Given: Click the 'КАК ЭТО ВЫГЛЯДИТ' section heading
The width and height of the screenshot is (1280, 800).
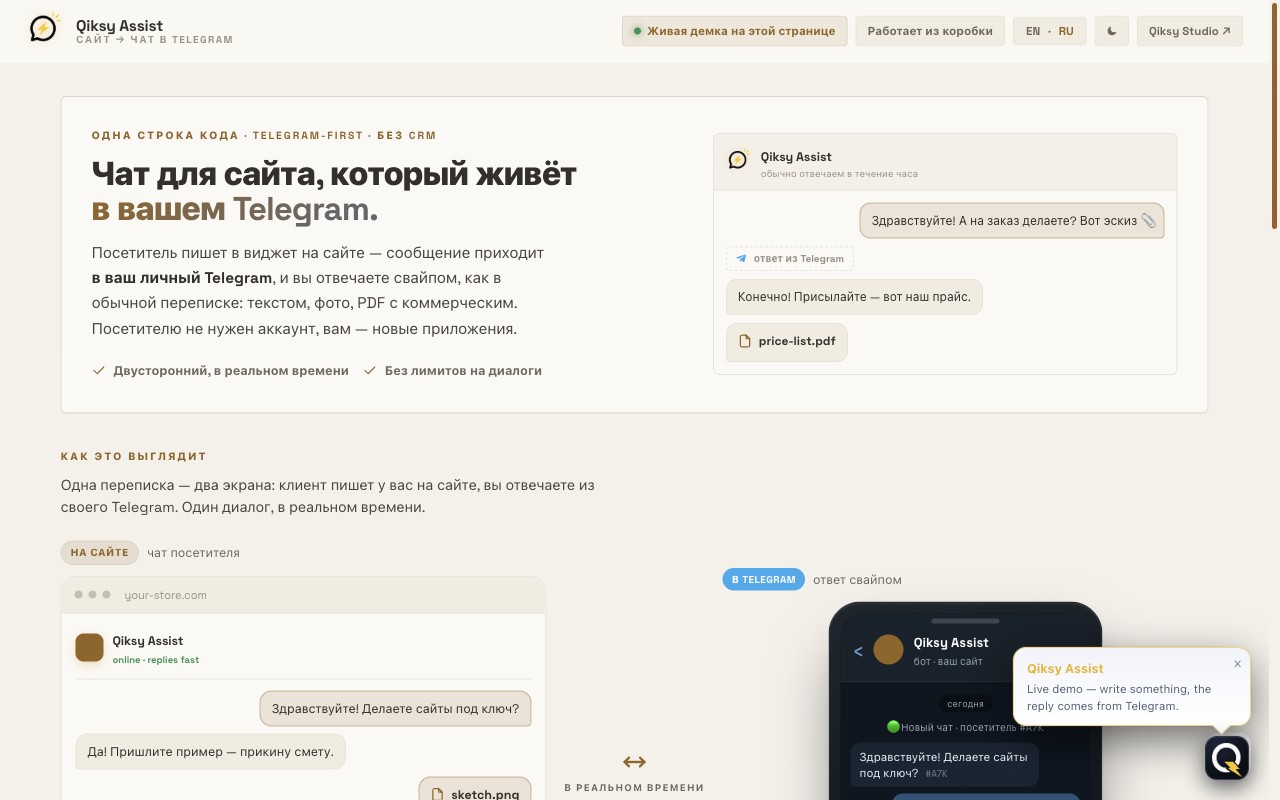Looking at the screenshot, I should [134, 457].
